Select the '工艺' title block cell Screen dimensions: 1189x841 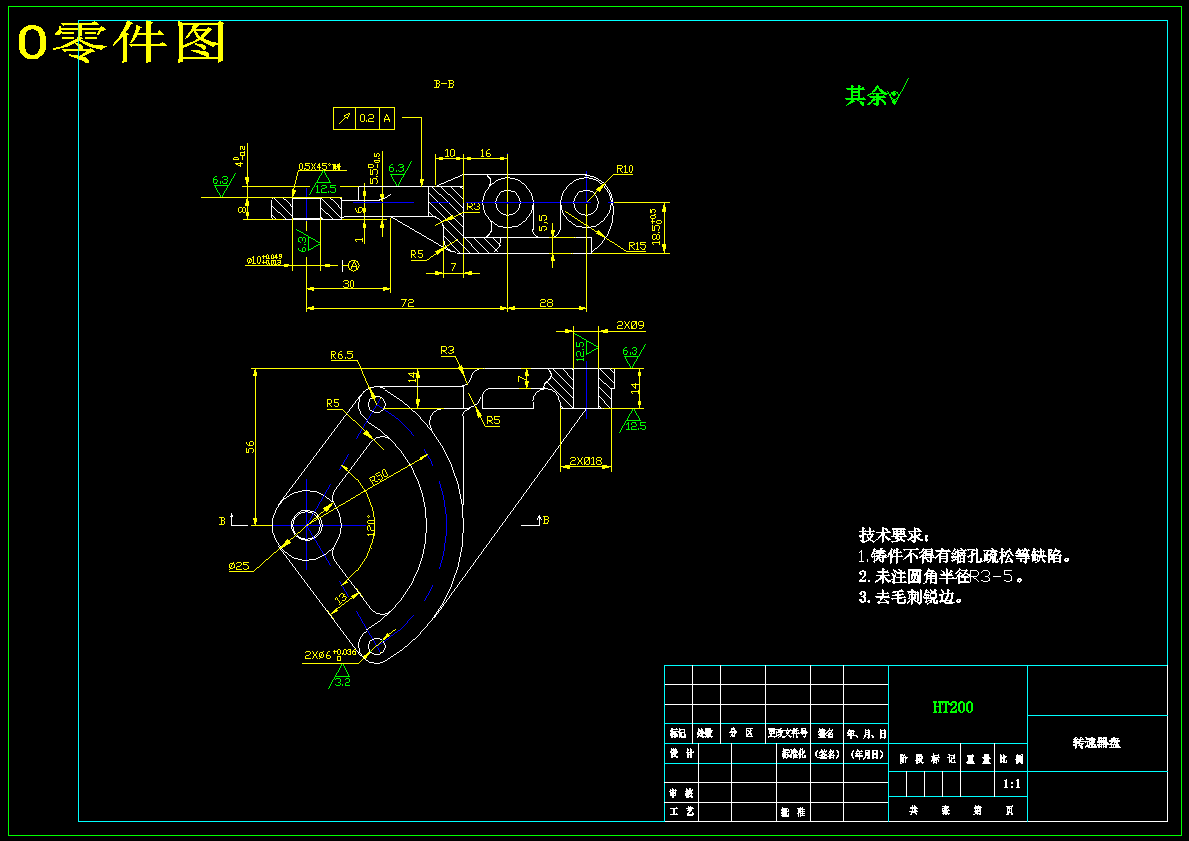click(x=681, y=811)
